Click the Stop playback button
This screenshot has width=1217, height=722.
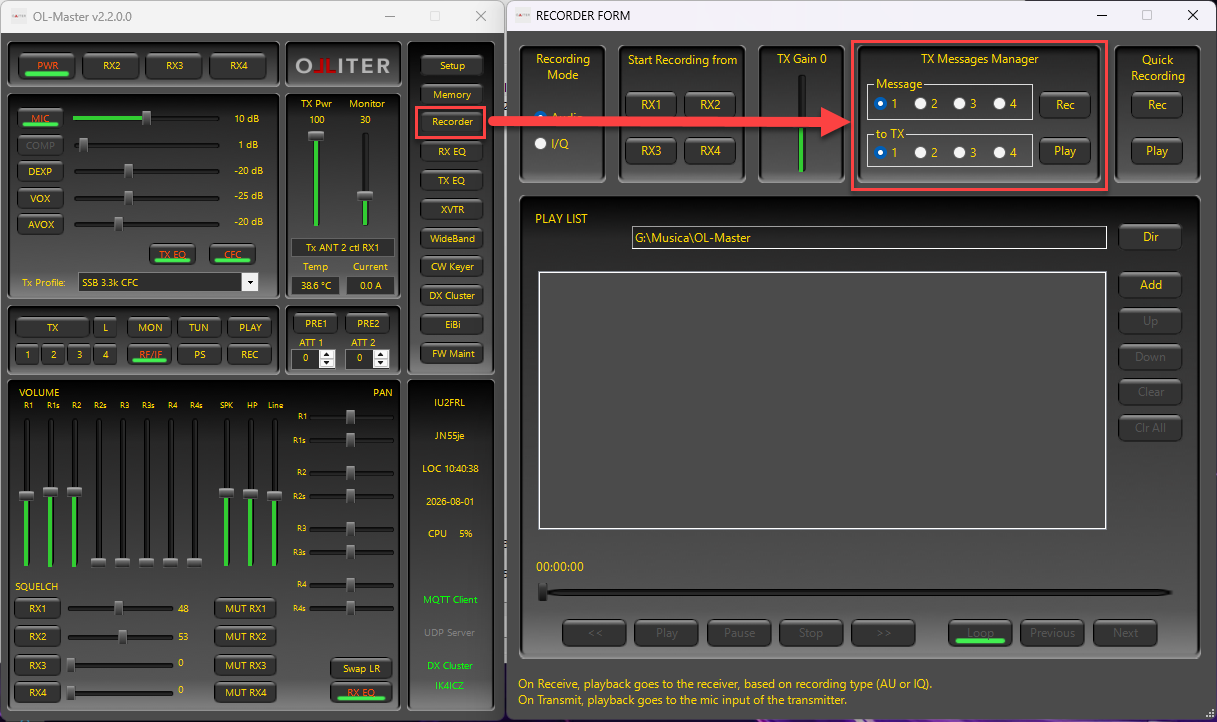pos(810,633)
